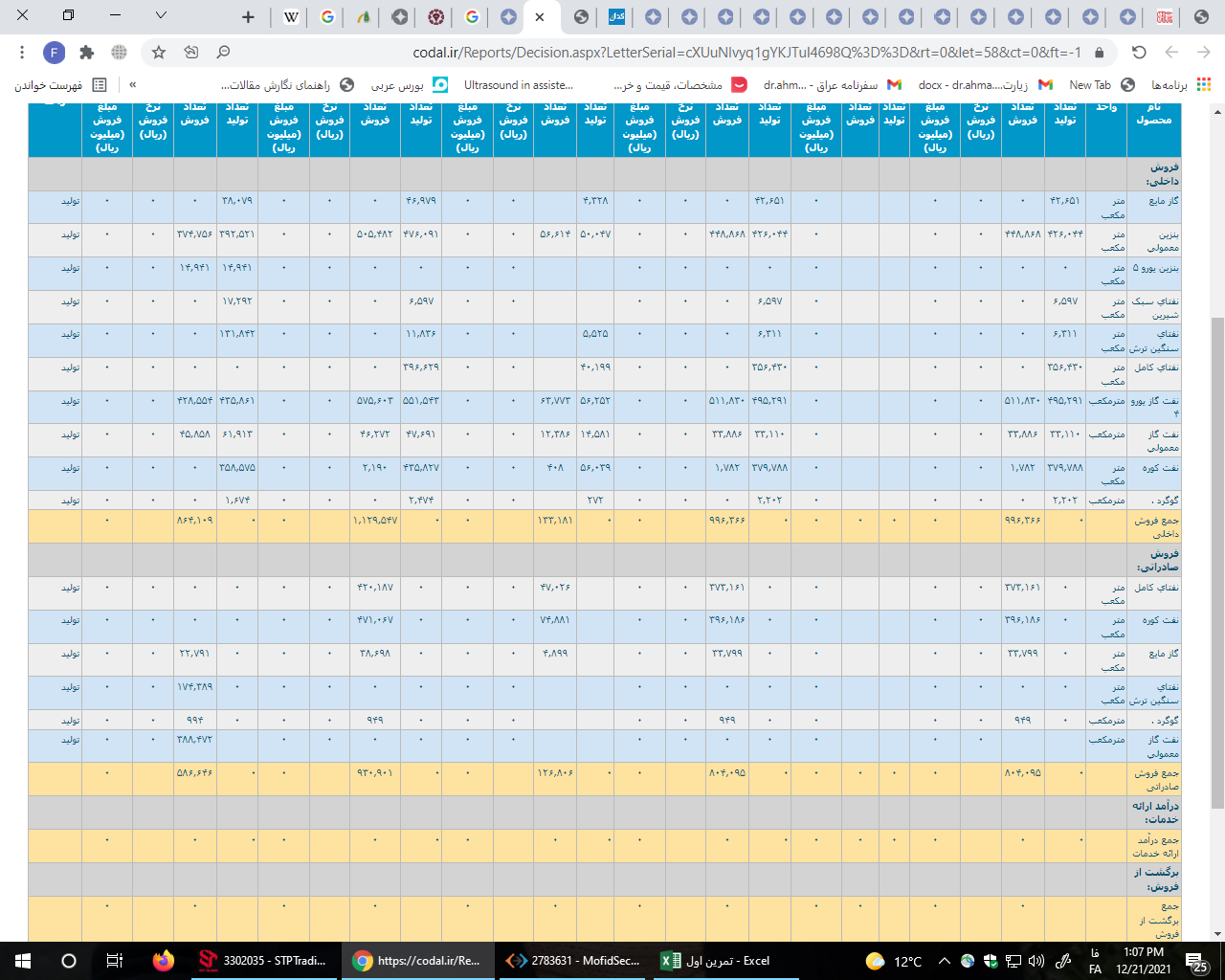
Task: Switch to the Codal favicon tab
Action: (616, 16)
